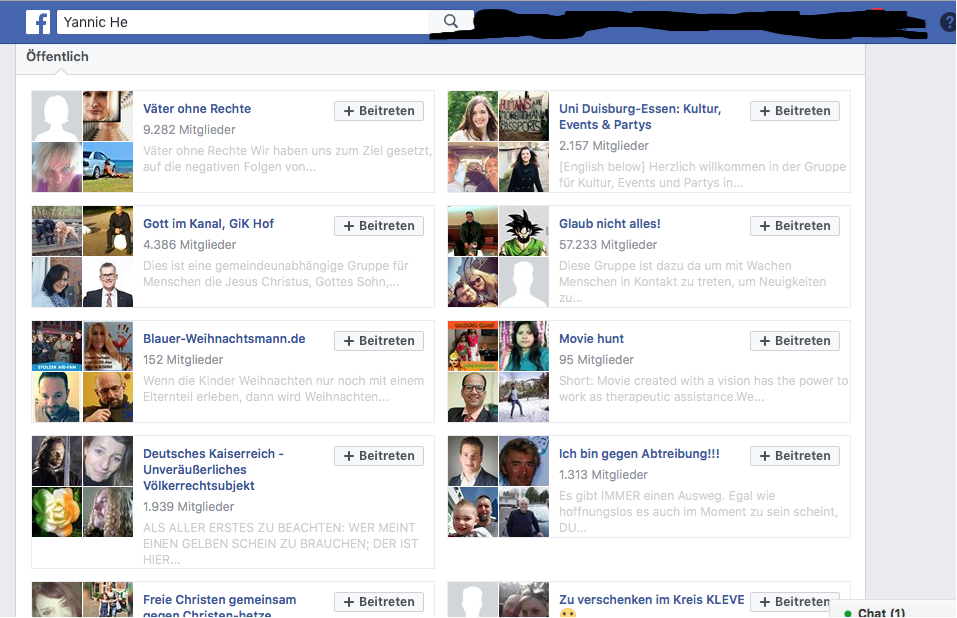The height and width of the screenshot is (618, 957).
Task: Select the Öffentlich tab
Action: tap(57, 57)
